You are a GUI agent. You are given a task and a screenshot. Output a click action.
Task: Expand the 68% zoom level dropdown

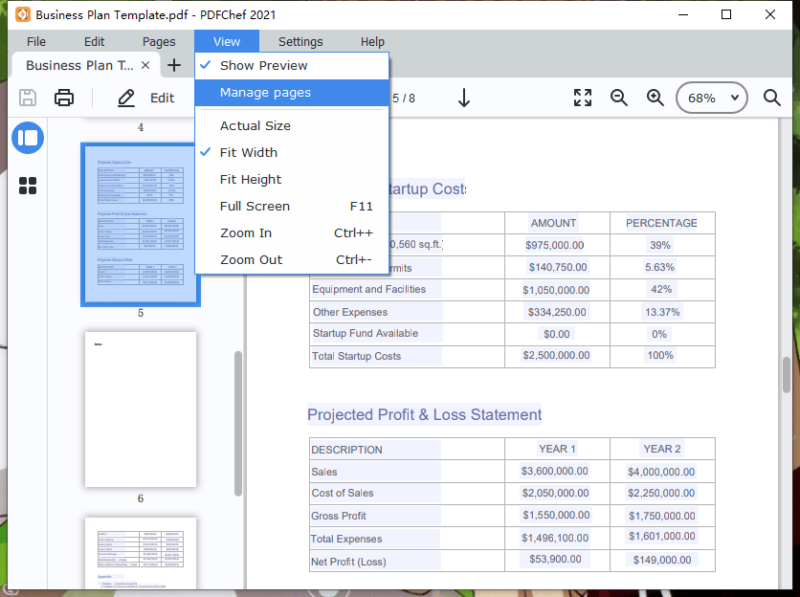click(x=712, y=98)
